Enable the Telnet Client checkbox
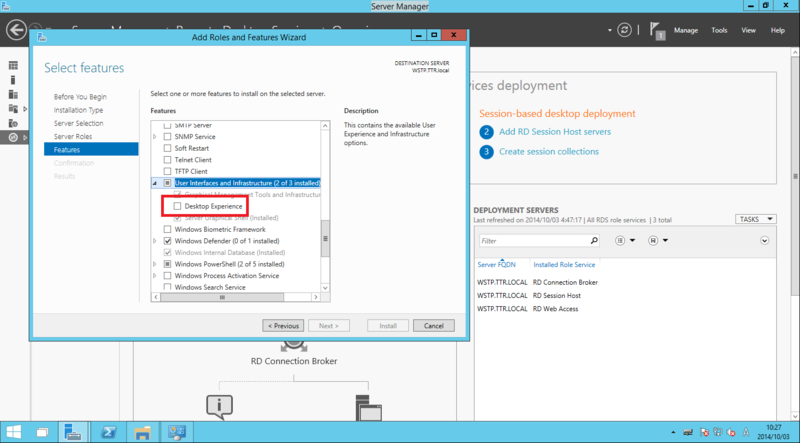800x443 pixels. 167,160
